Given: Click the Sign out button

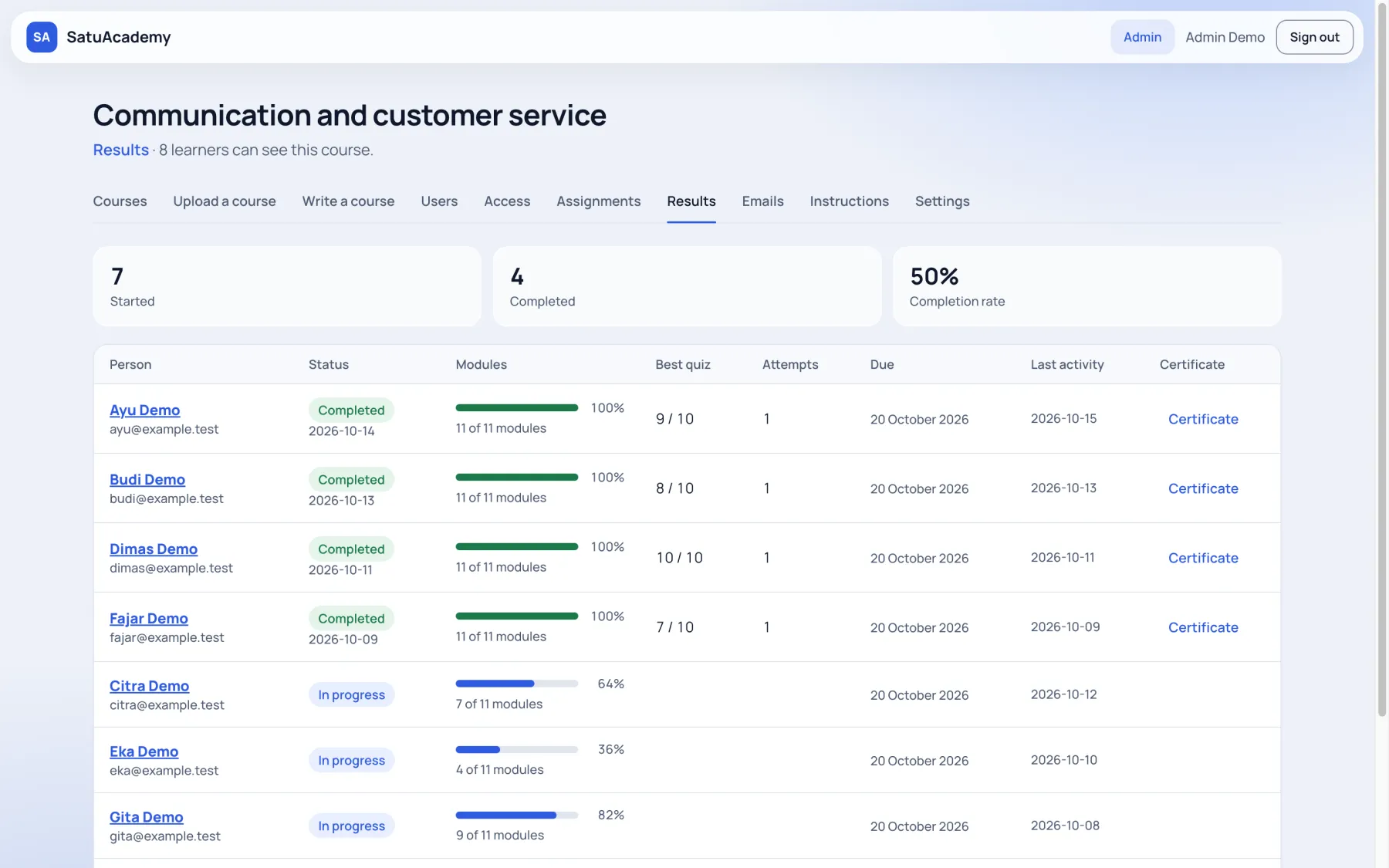Looking at the screenshot, I should click(x=1314, y=37).
